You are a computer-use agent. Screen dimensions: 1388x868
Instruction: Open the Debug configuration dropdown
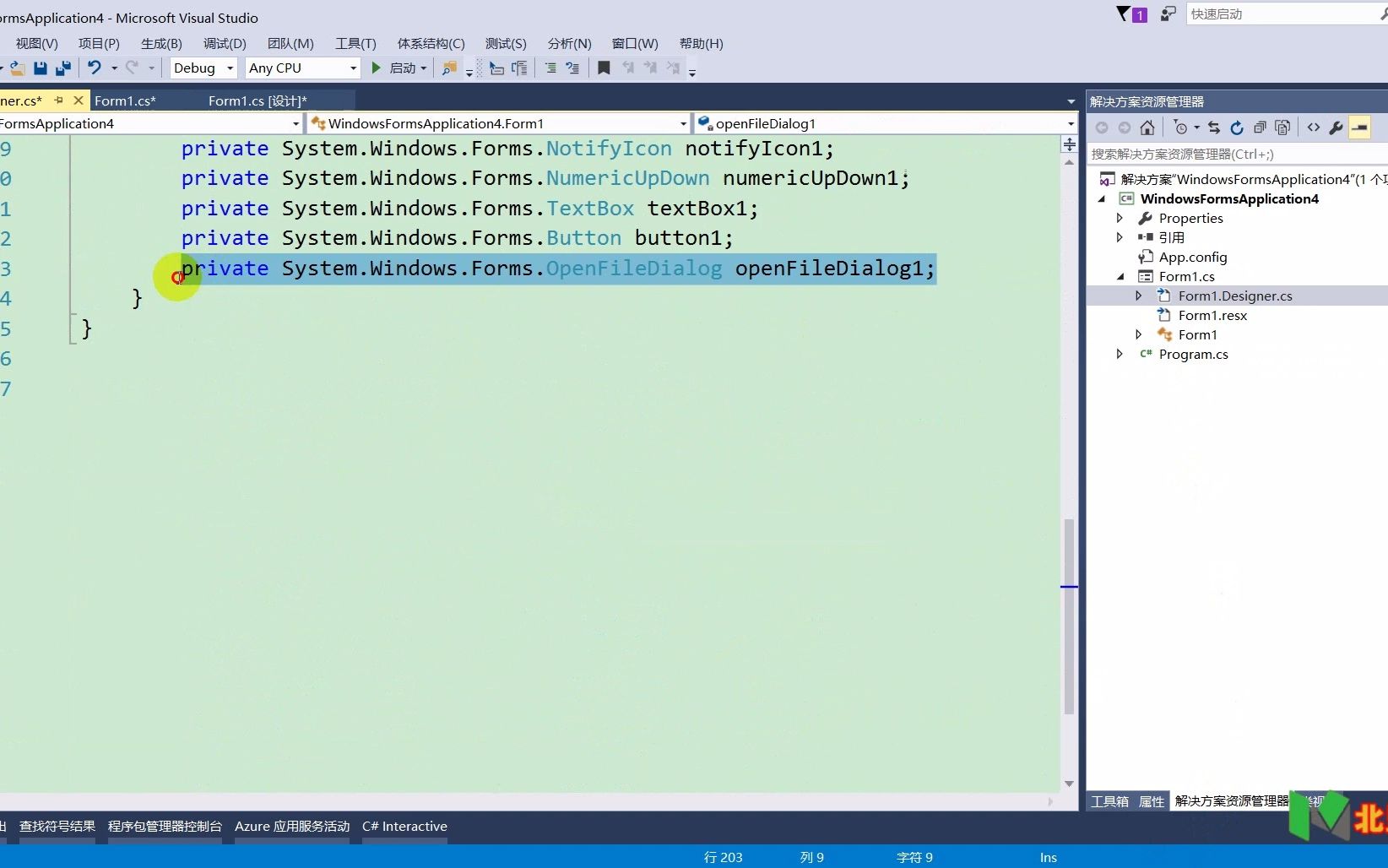coord(230,68)
